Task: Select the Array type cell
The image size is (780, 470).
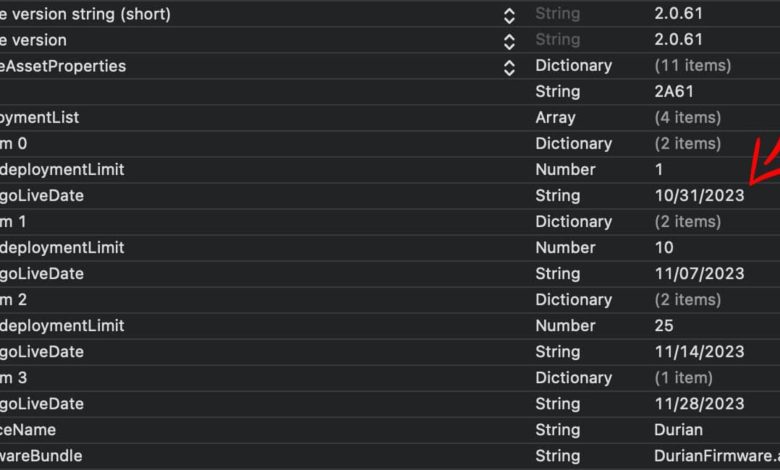Action: coord(555,117)
